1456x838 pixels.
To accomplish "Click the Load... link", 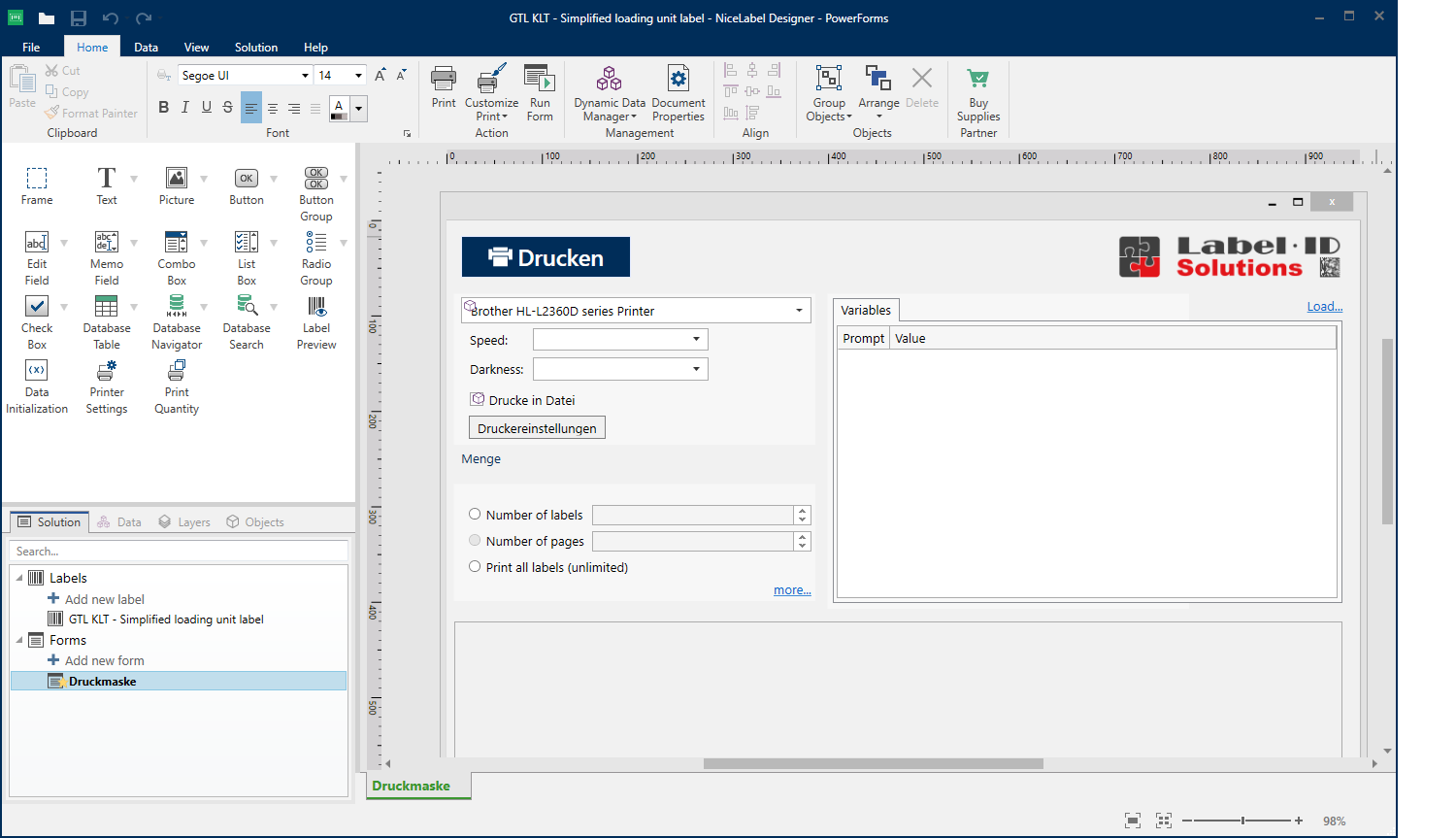I will click(1325, 306).
